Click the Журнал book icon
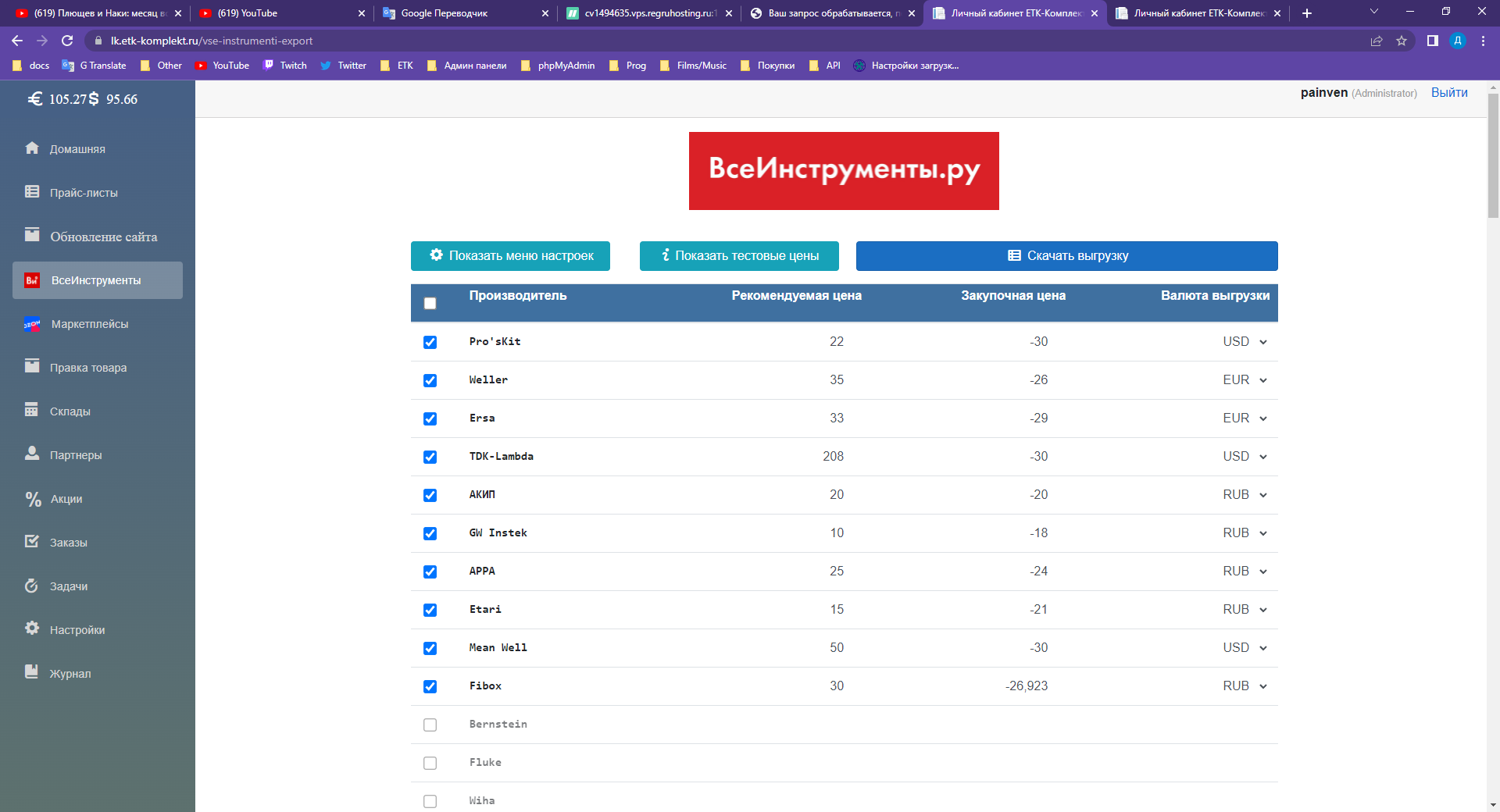This screenshot has width=1500, height=812. pyautogui.click(x=32, y=672)
